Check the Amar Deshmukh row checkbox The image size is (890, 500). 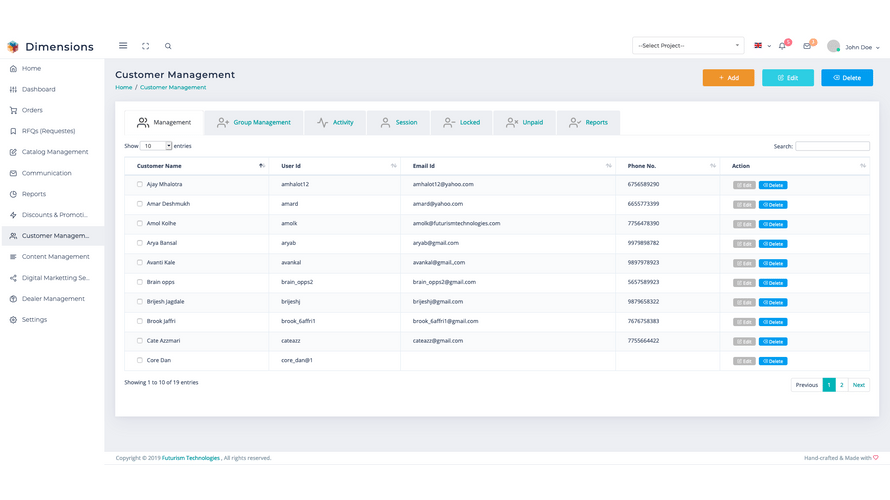pyautogui.click(x=140, y=204)
